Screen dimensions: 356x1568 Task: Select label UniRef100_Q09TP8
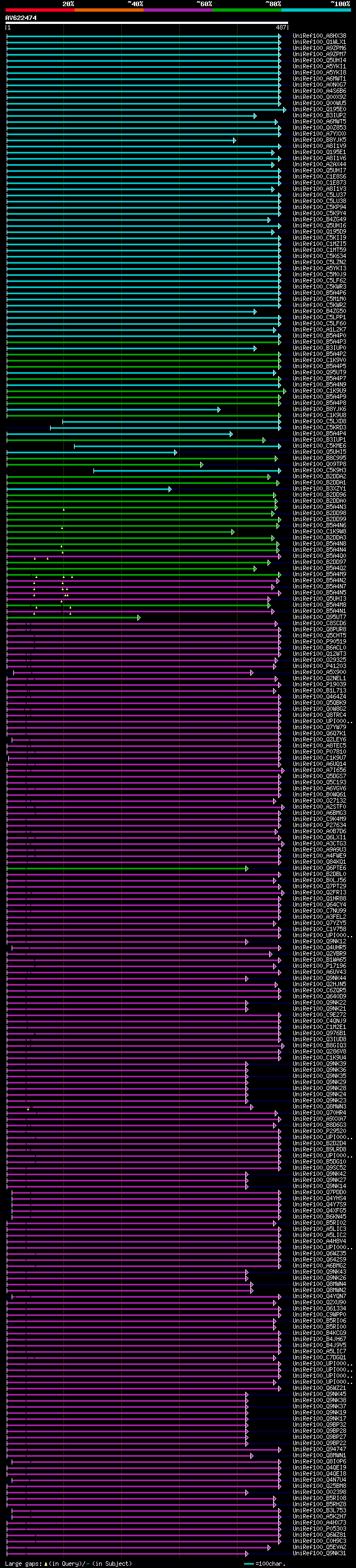point(319,464)
